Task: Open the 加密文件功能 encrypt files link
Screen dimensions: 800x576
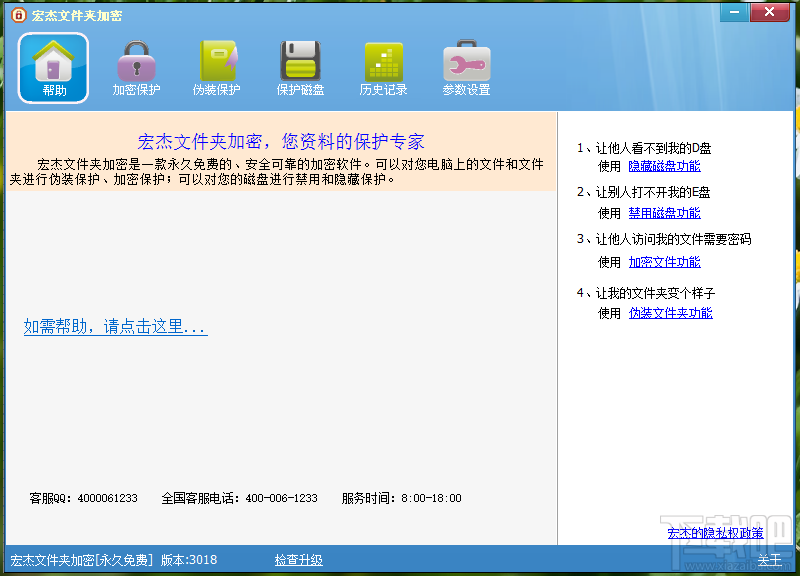Action: pyautogui.click(x=665, y=261)
